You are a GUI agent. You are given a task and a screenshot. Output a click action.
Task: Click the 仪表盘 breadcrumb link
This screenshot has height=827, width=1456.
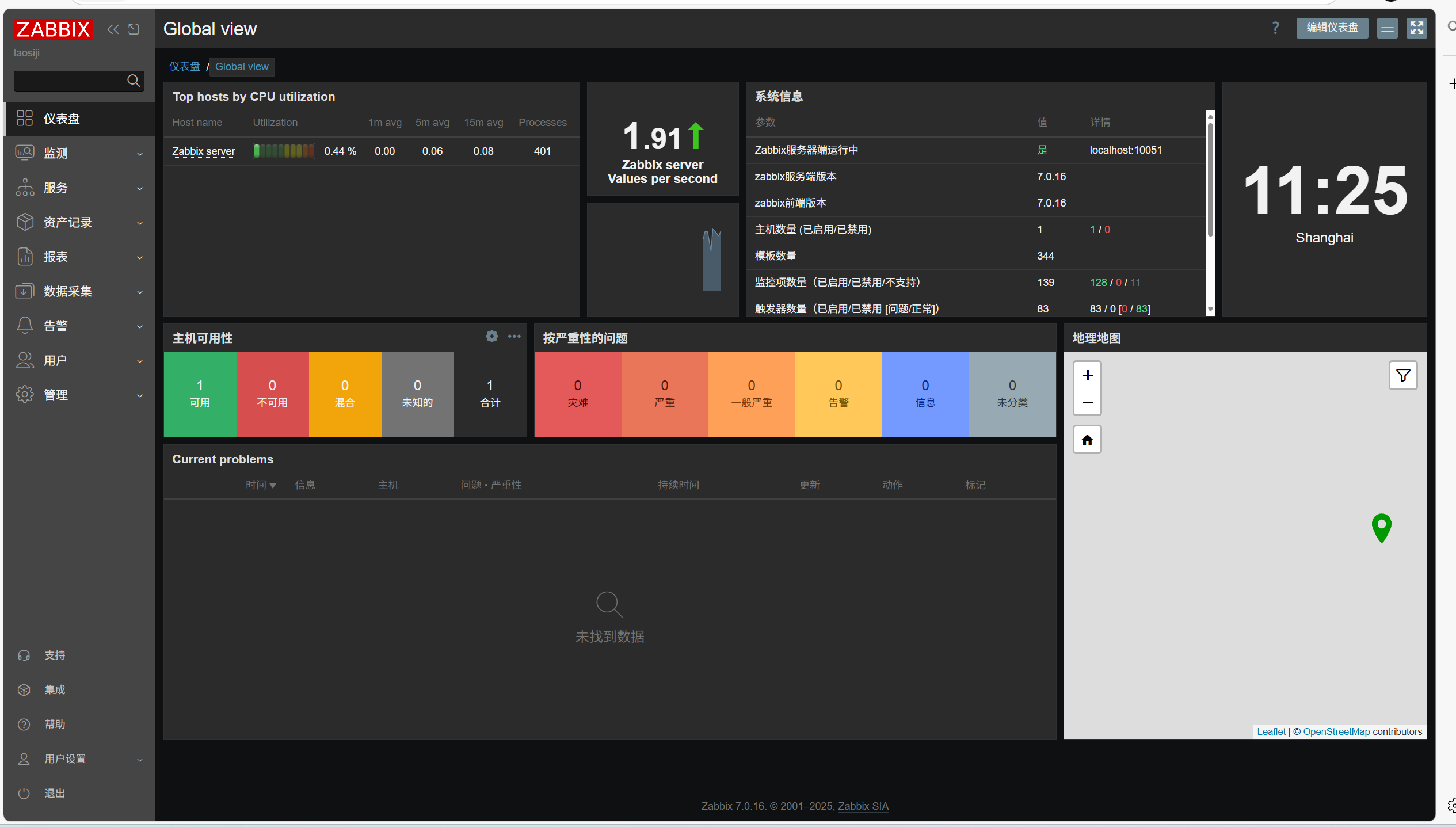point(184,67)
